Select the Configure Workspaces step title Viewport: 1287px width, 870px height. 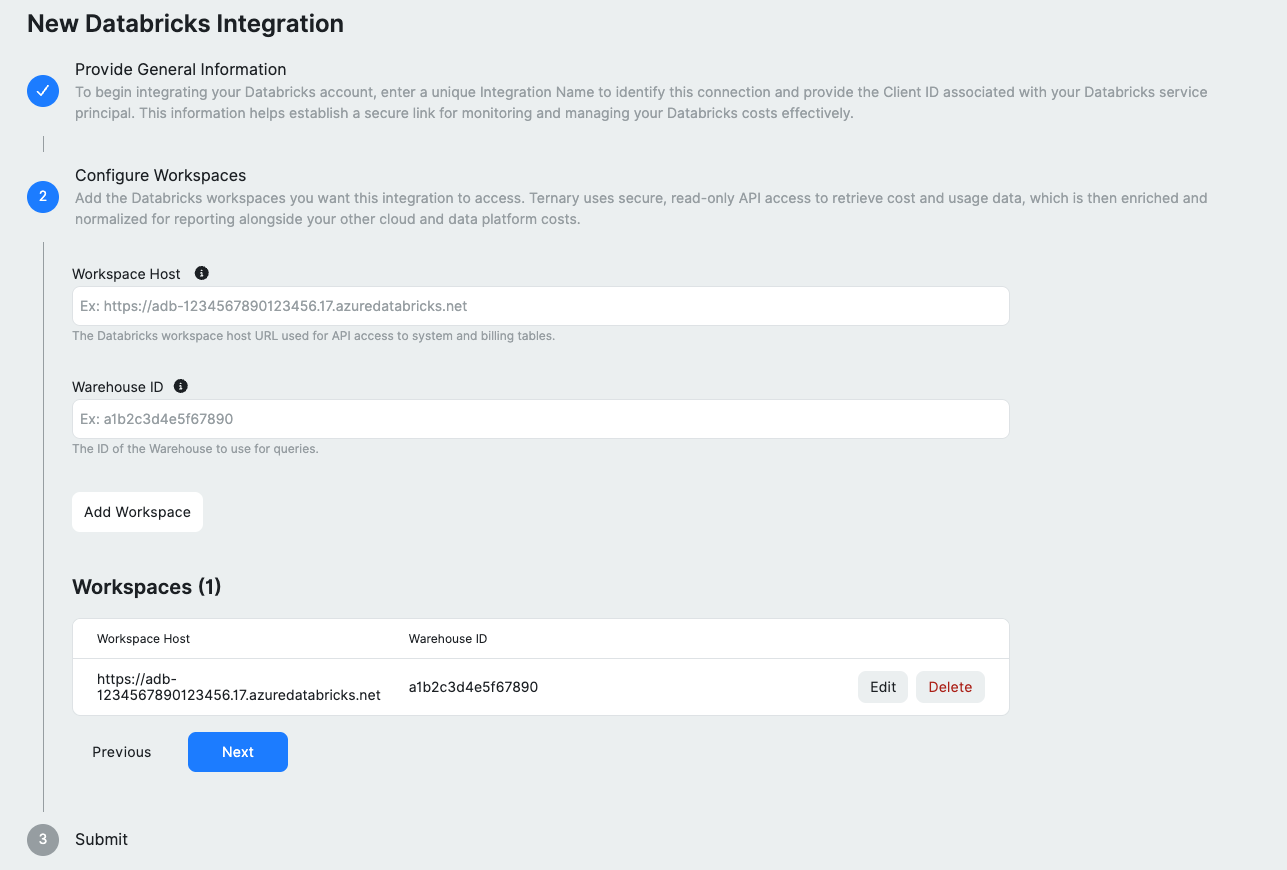(160, 175)
